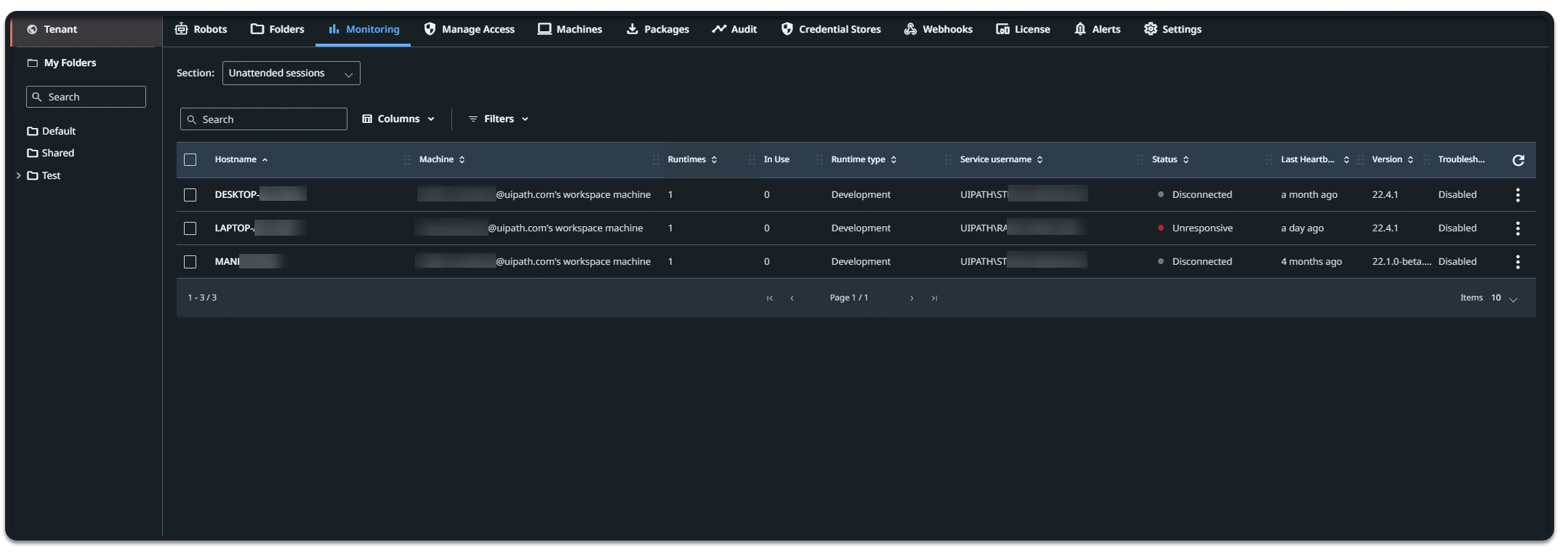Open the Audit tab label
This screenshot has width=1568, height=558.
tap(744, 29)
